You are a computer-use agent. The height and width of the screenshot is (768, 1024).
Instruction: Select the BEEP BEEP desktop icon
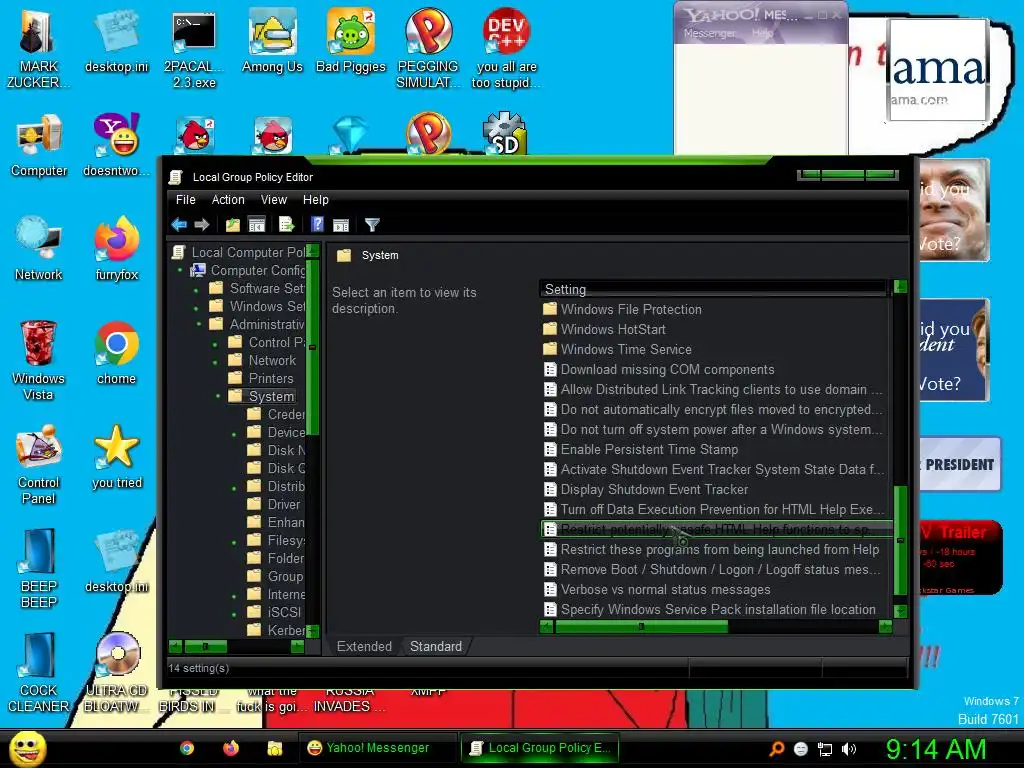tap(39, 569)
